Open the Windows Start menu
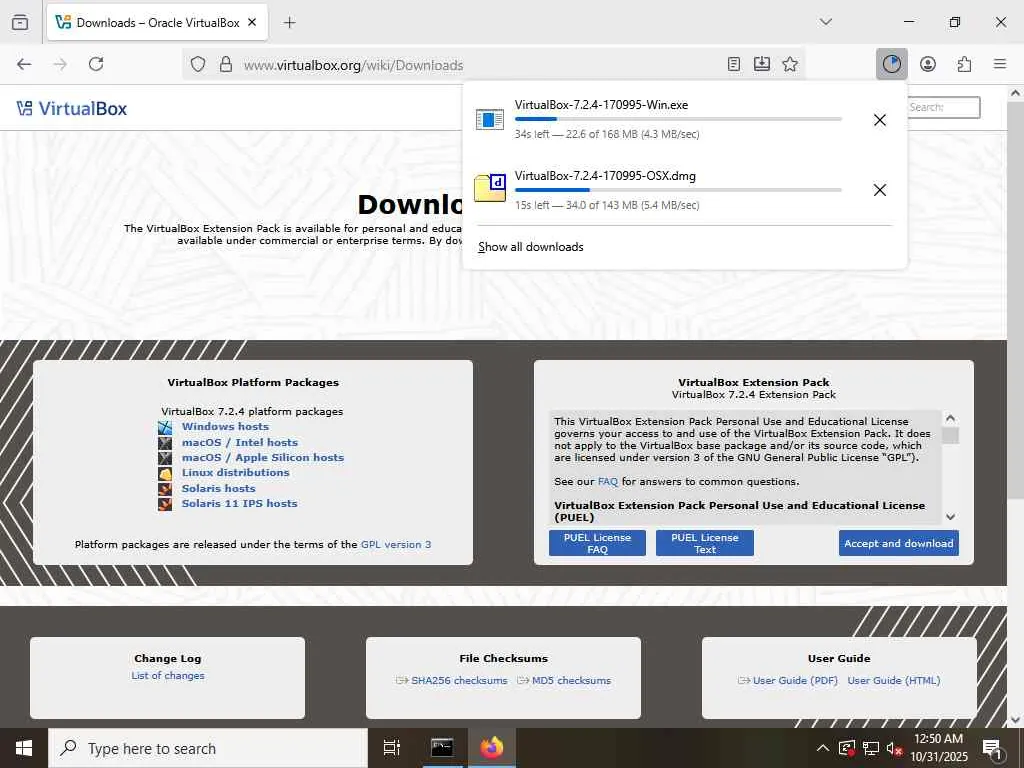1024x768 pixels. tap(24, 748)
